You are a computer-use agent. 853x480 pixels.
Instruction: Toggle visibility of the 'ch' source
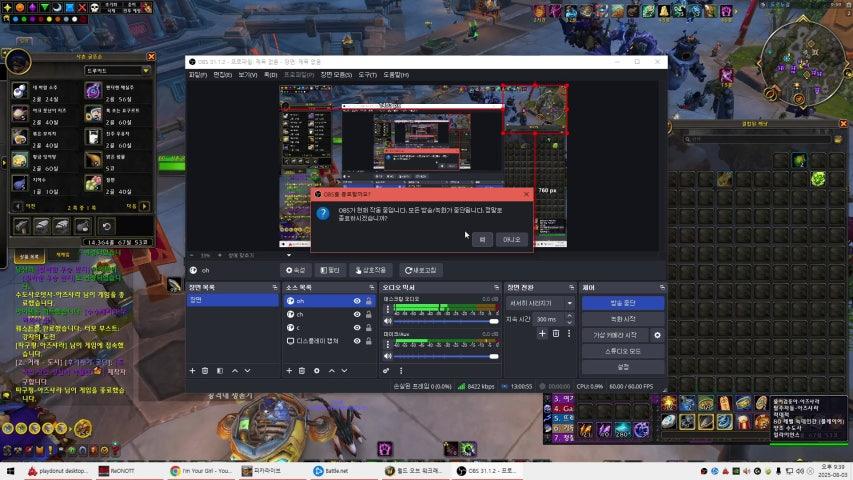pos(357,315)
